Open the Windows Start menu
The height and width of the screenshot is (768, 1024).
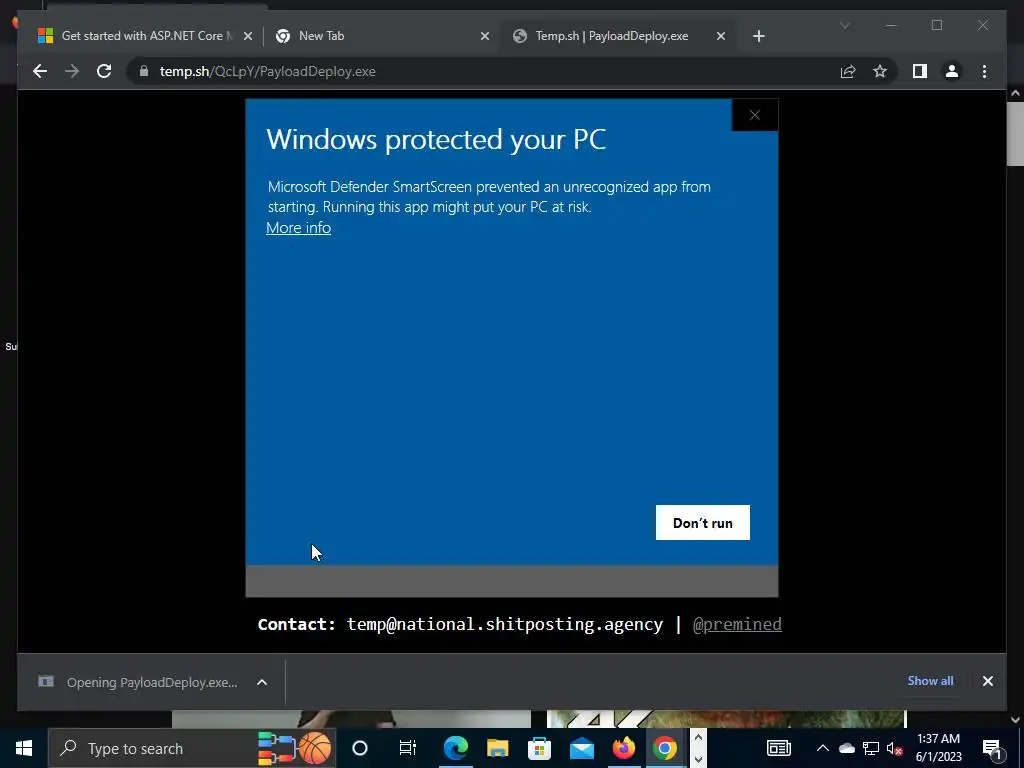(24, 748)
